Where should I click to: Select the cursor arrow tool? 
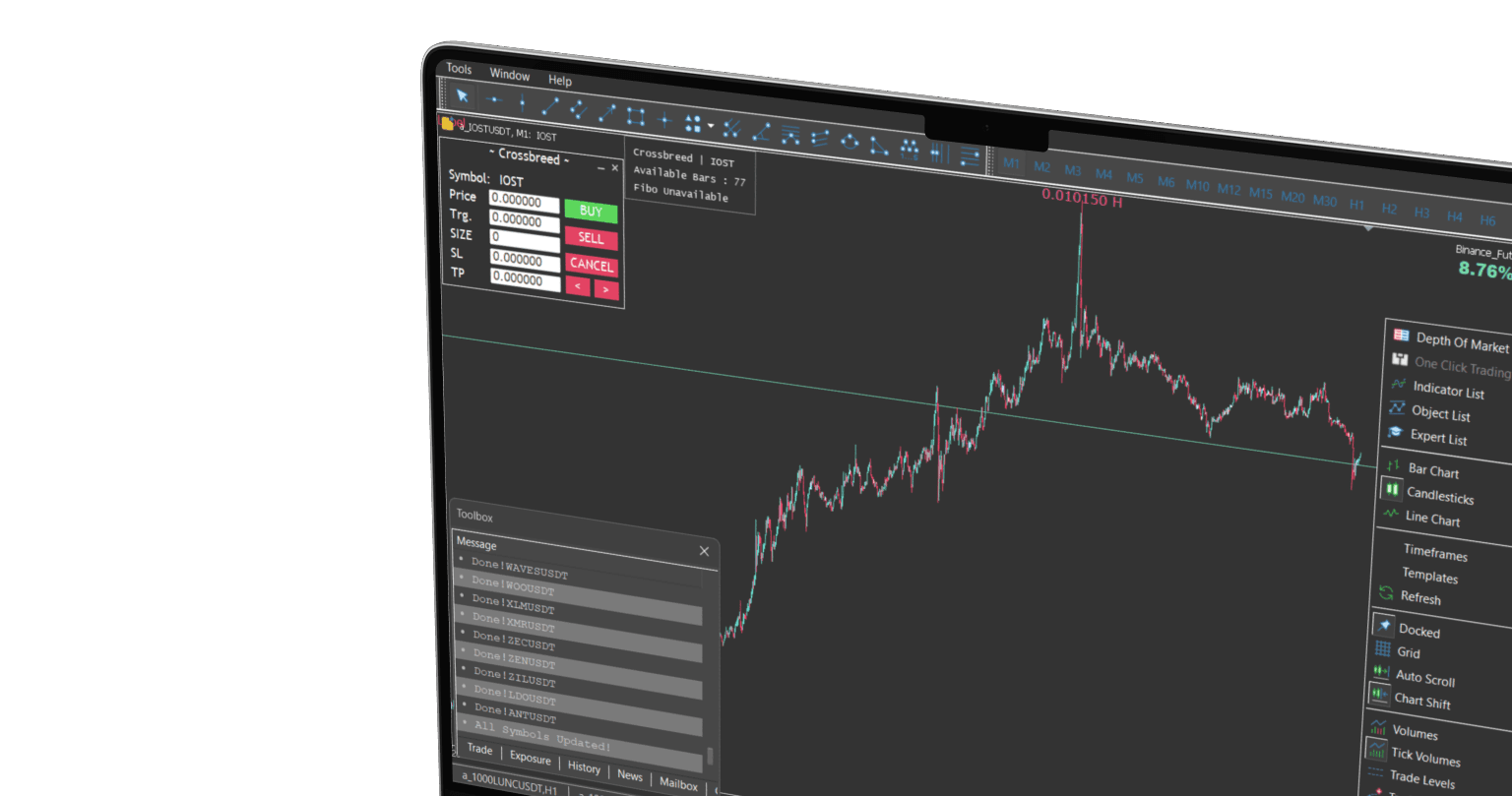[x=462, y=96]
